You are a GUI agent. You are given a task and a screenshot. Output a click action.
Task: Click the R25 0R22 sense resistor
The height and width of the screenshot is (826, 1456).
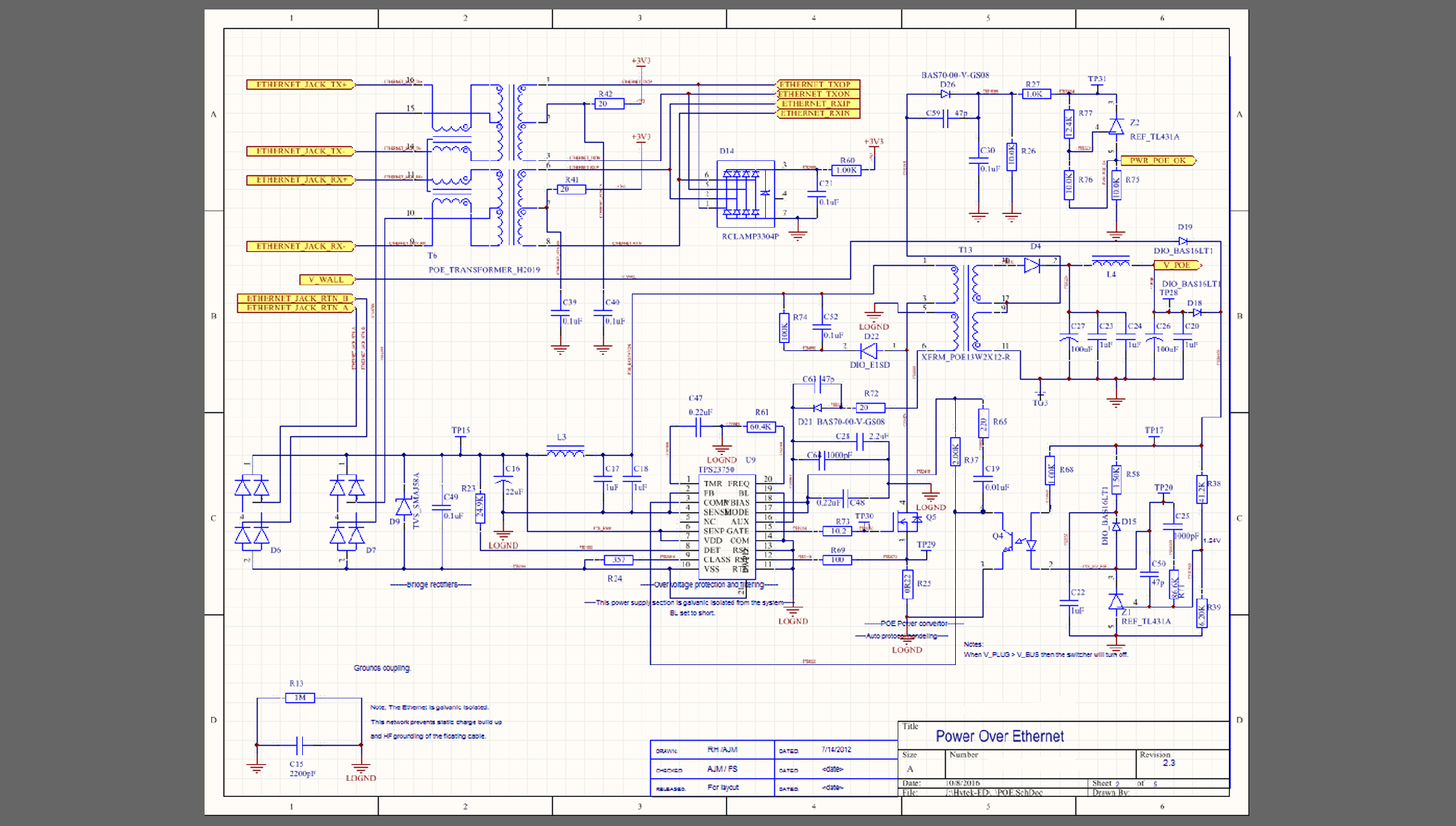tap(907, 584)
